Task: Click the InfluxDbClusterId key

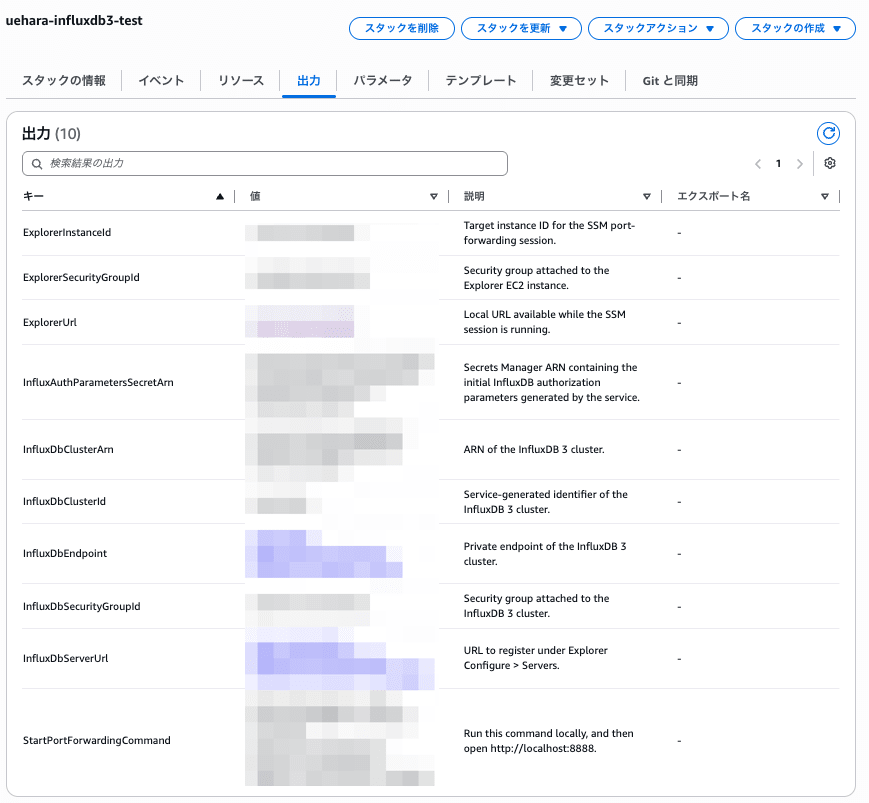Action: [x=64, y=502]
